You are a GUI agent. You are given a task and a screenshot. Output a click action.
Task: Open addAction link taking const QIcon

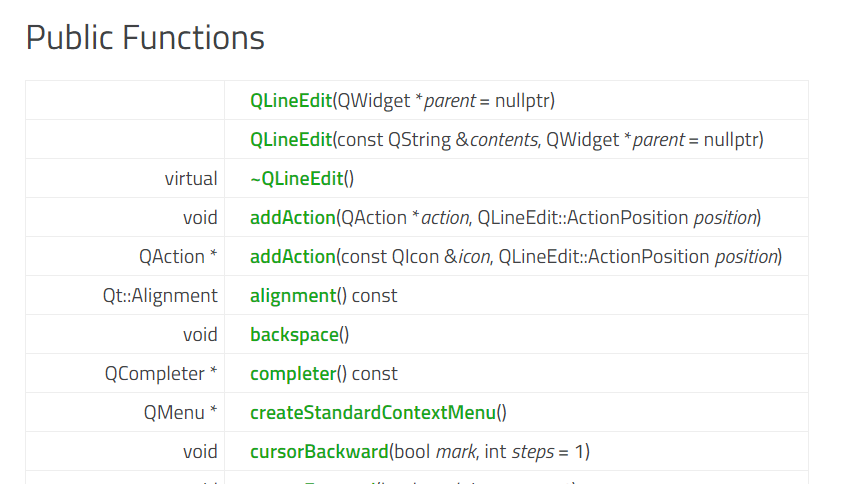click(292, 257)
